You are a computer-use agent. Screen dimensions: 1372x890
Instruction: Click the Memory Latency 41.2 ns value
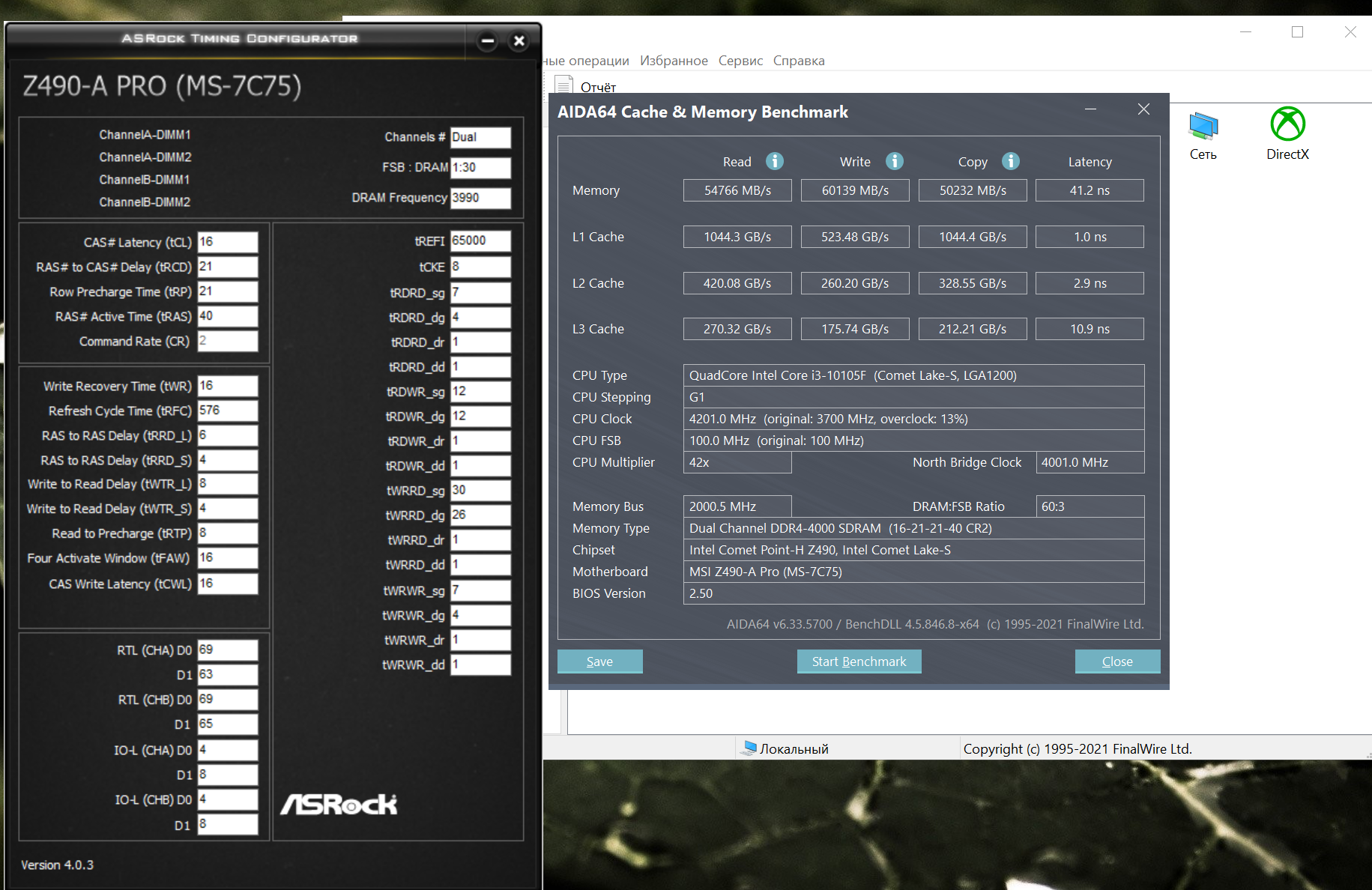pyautogui.click(x=1090, y=190)
